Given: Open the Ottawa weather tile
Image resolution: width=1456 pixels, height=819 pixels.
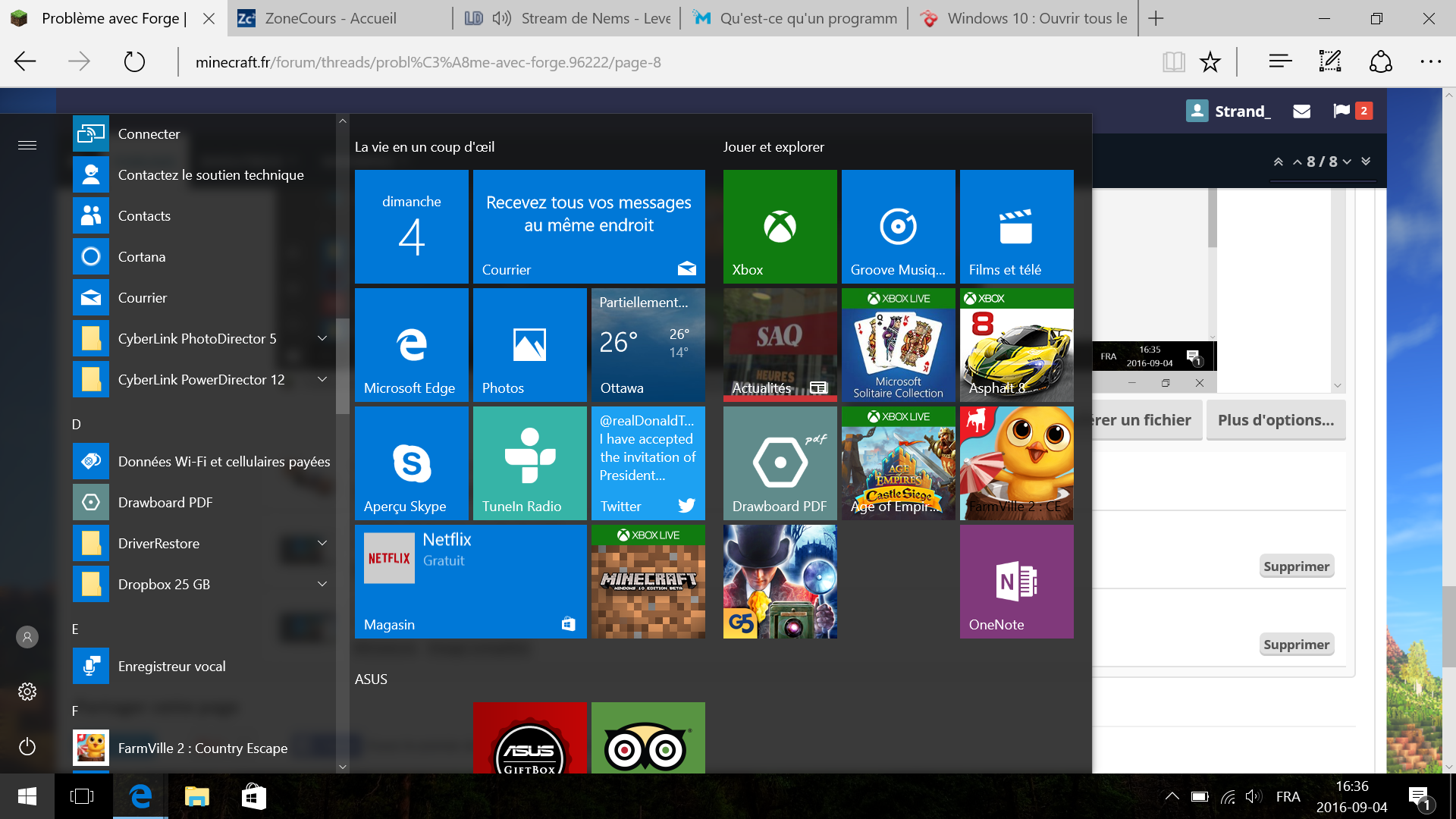Looking at the screenshot, I should pyautogui.click(x=648, y=345).
